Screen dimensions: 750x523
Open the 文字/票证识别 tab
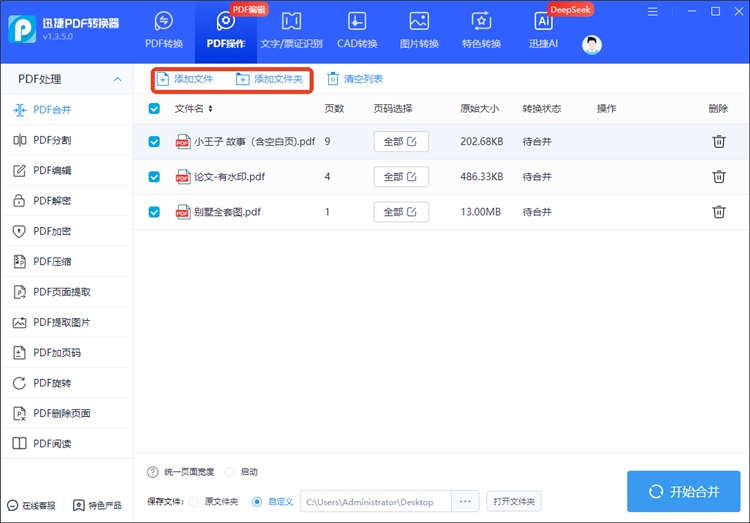[x=291, y=31]
